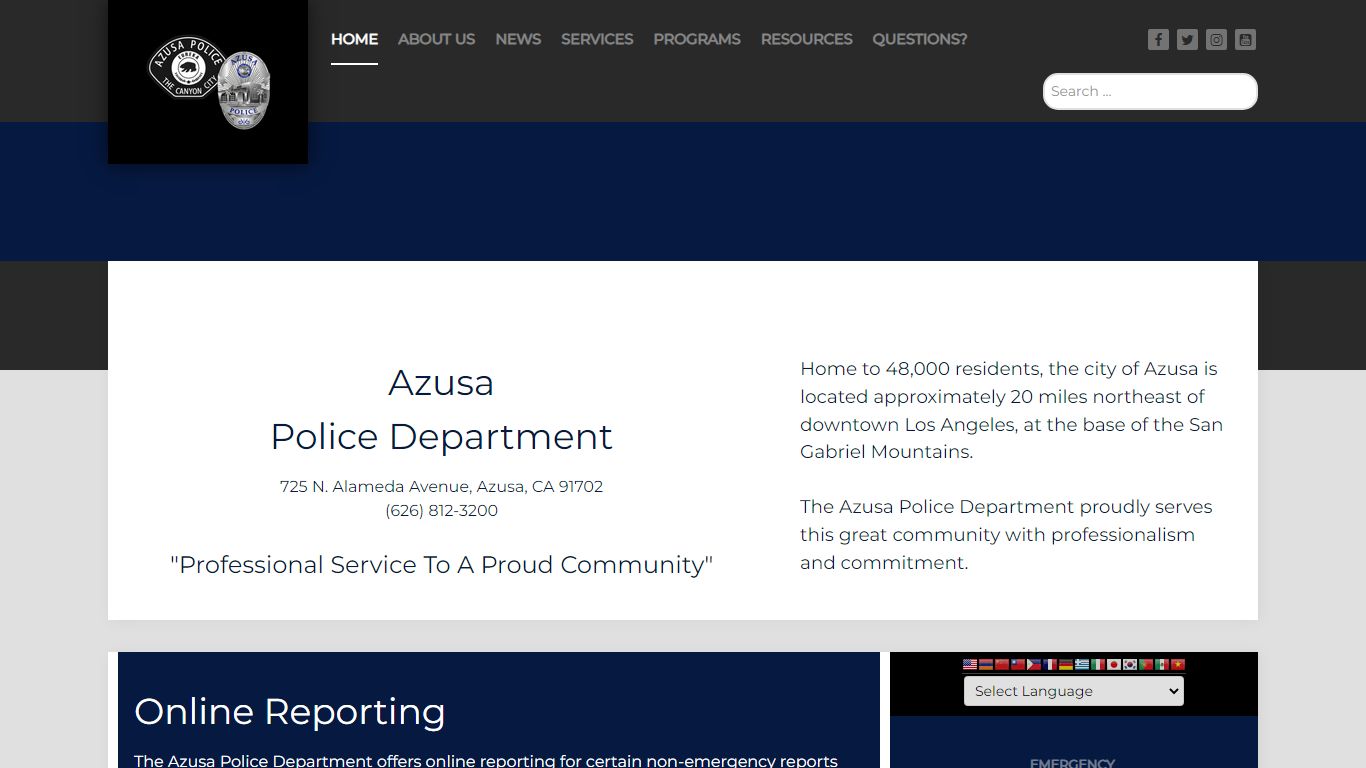Click the phone number (626) 812-3200
This screenshot has width=1366, height=768.
tap(441, 510)
